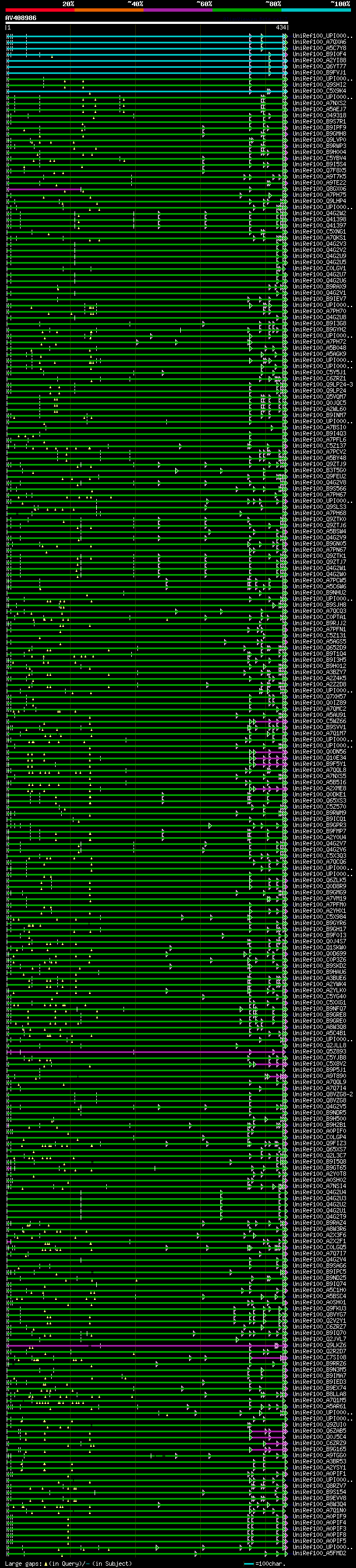Click UniRef100_Q6ZAB5 label
This screenshot has height=1568, width=356.
coord(319,1431)
